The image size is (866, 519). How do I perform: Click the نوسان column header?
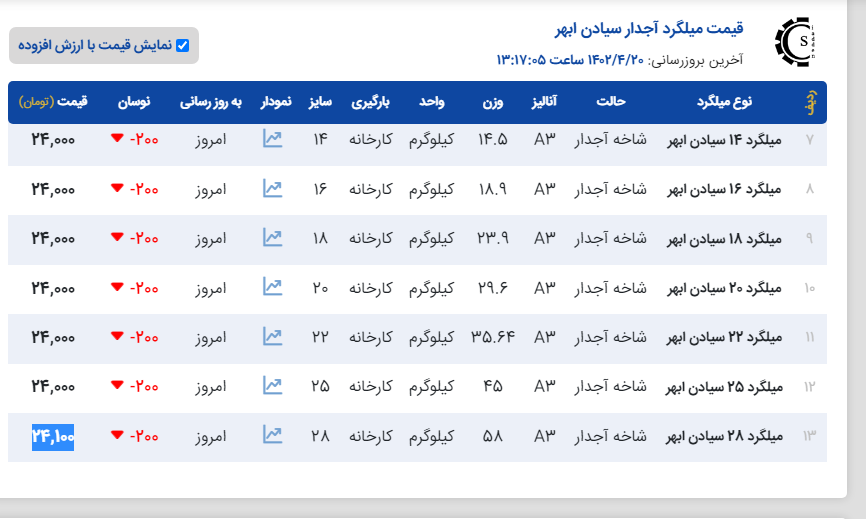tap(135, 102)
